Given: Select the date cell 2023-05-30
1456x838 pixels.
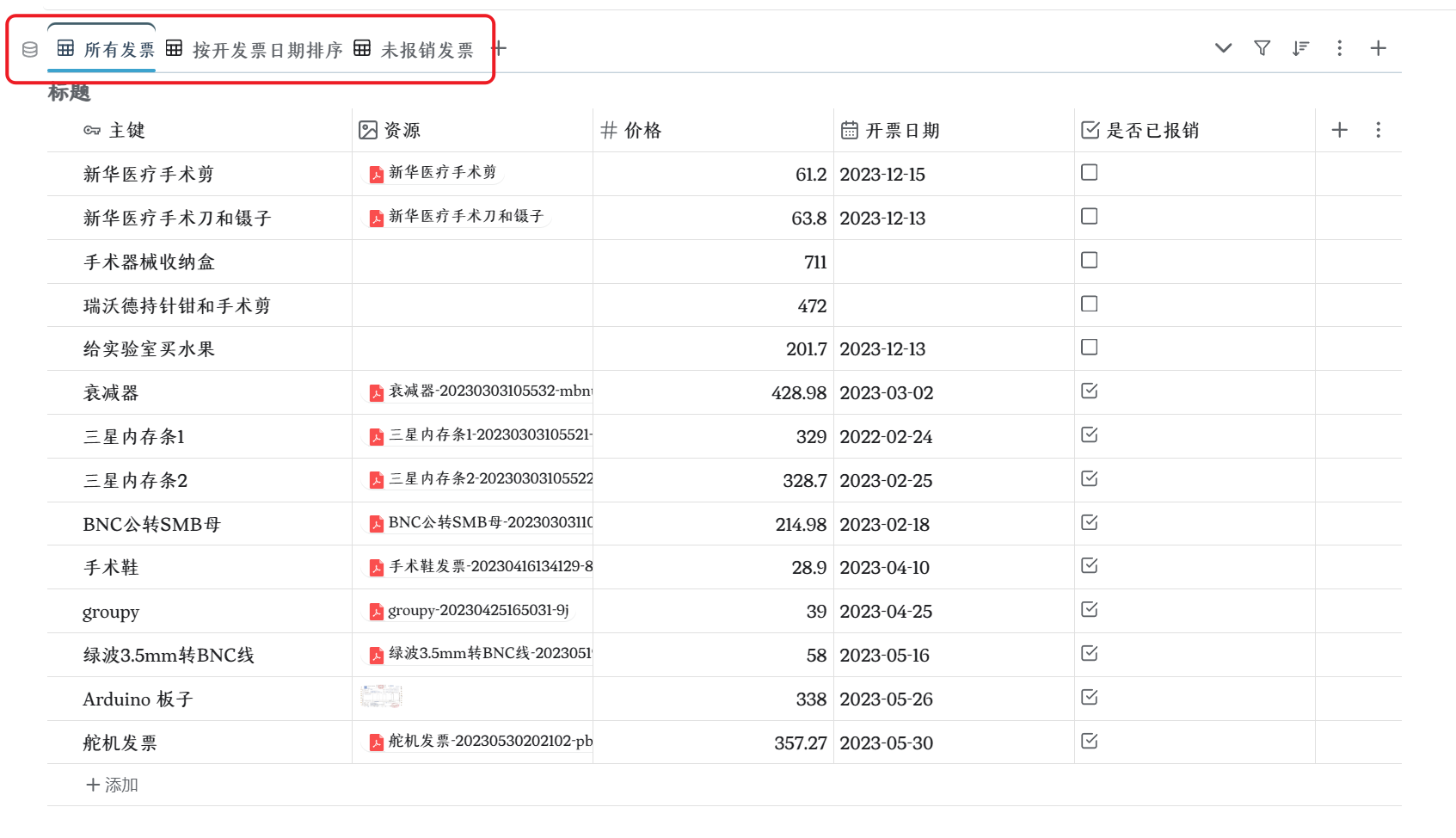Looking at the screenshot, I should 955,742.
